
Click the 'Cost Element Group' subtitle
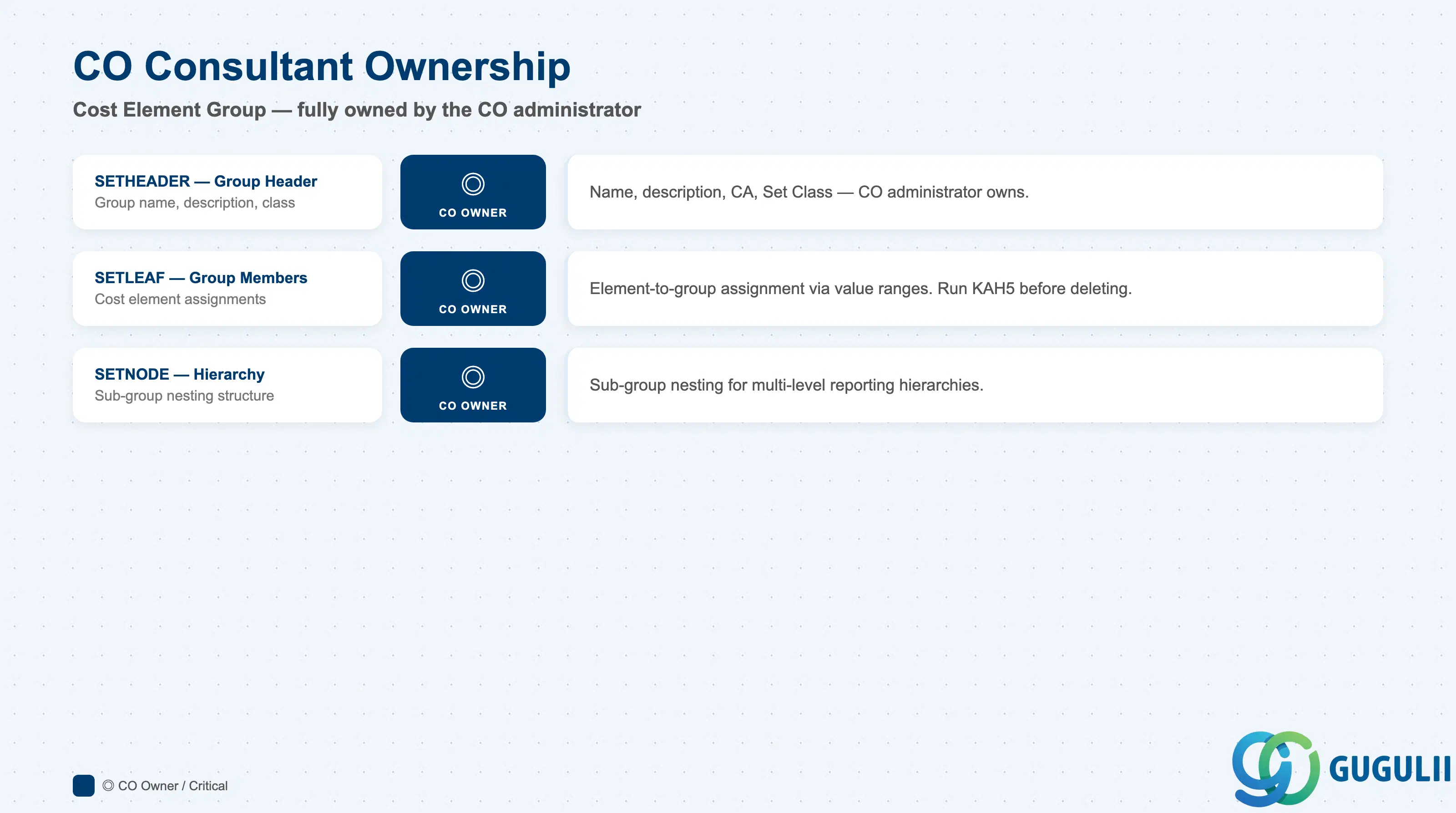[x=357, y=110]
